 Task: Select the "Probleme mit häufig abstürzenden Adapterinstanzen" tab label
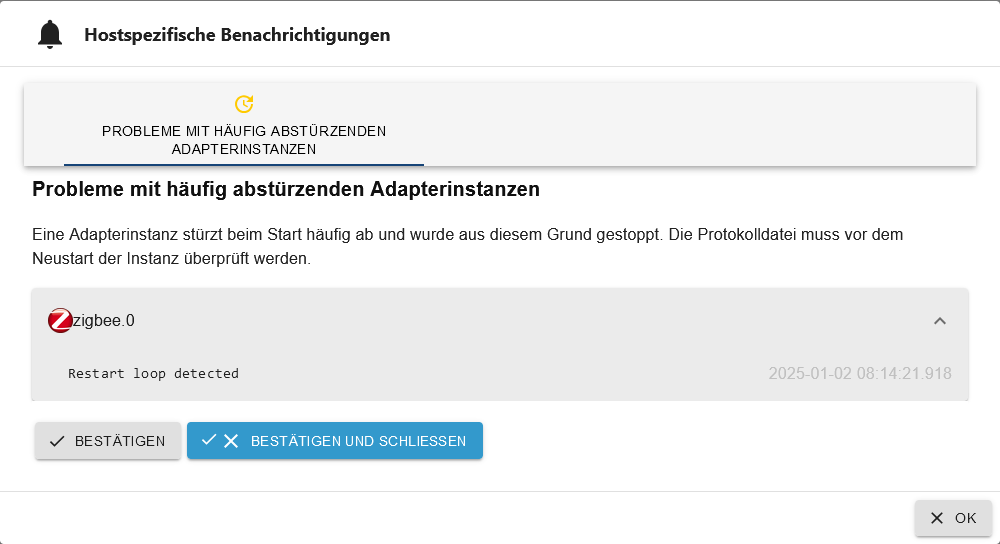[x=244, y=140]
